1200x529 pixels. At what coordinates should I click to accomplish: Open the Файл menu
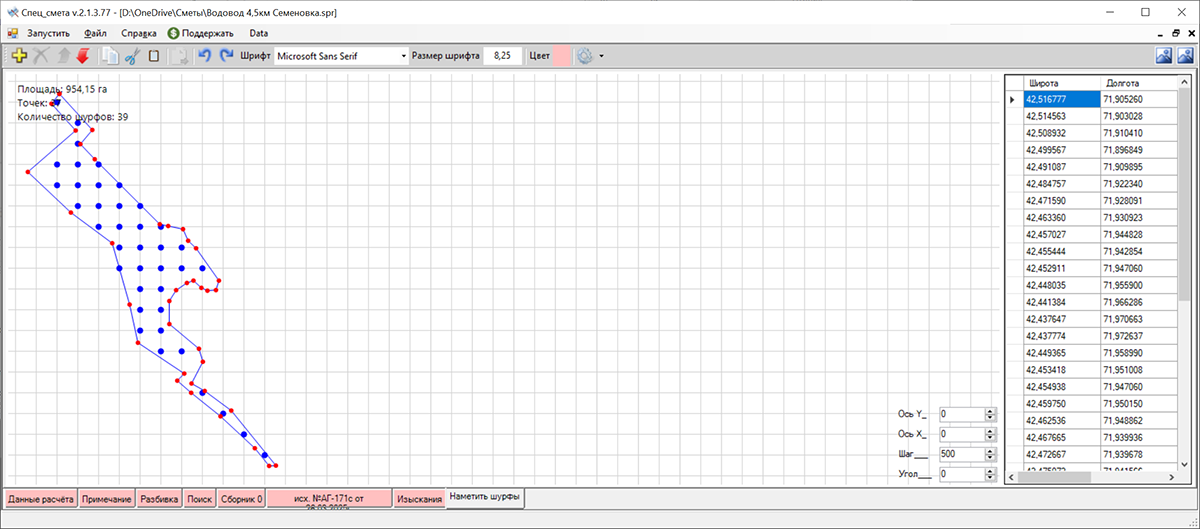(x=96, y=33)
